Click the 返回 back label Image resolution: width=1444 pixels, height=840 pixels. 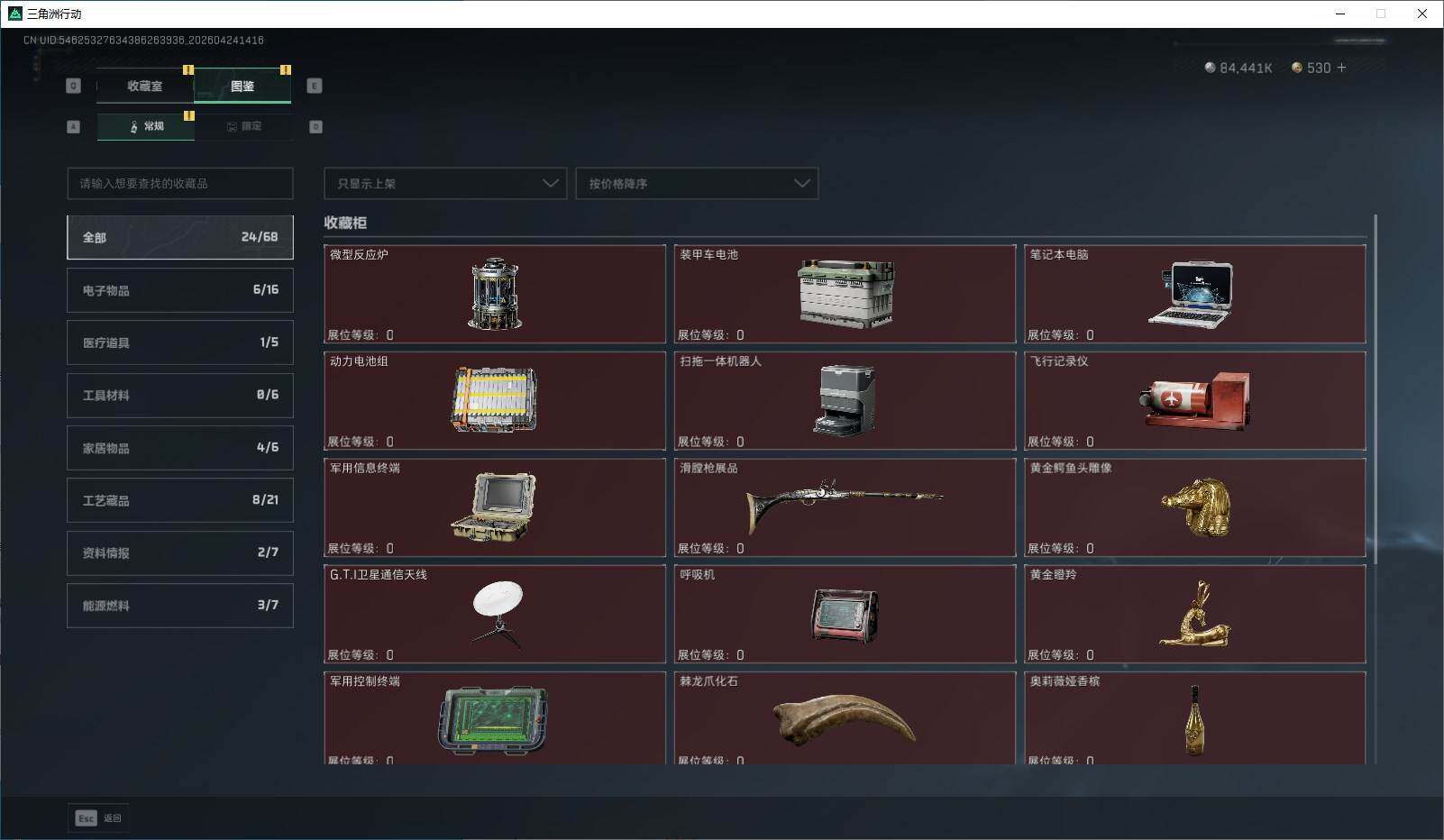(x=112, y=818)
